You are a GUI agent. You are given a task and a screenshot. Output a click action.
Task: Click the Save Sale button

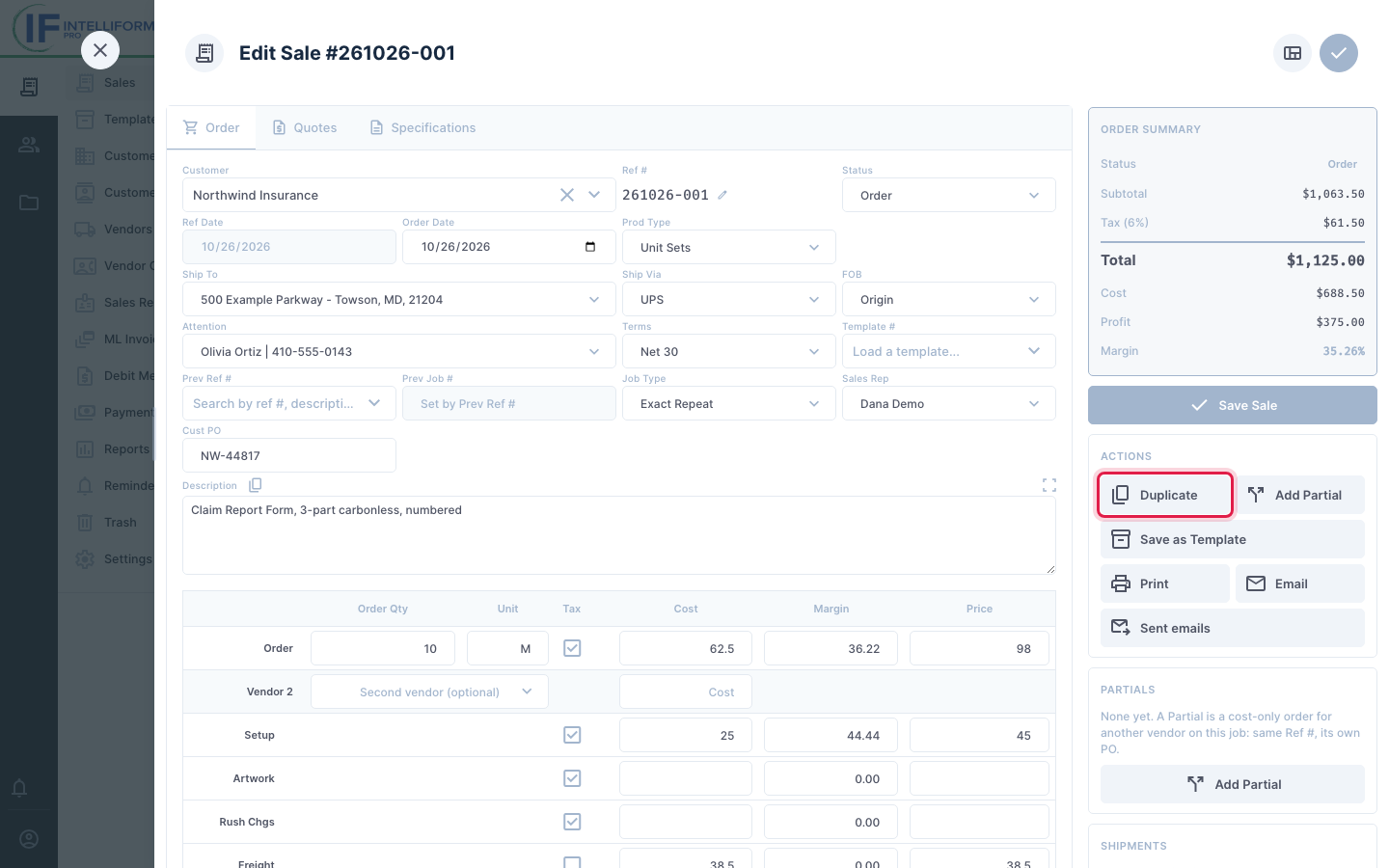coord(1233,405)
